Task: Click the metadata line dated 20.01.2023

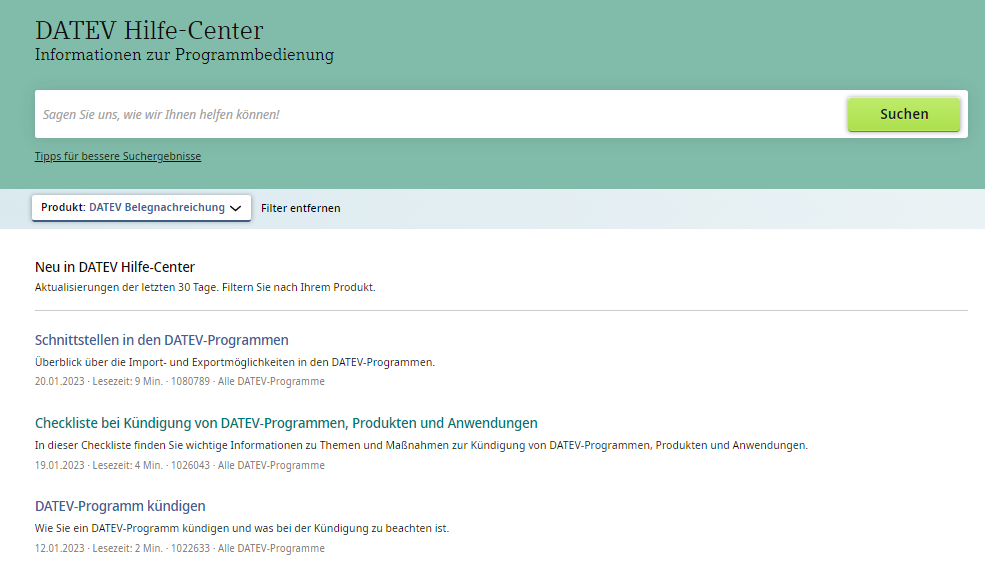Action: point(180,381)
